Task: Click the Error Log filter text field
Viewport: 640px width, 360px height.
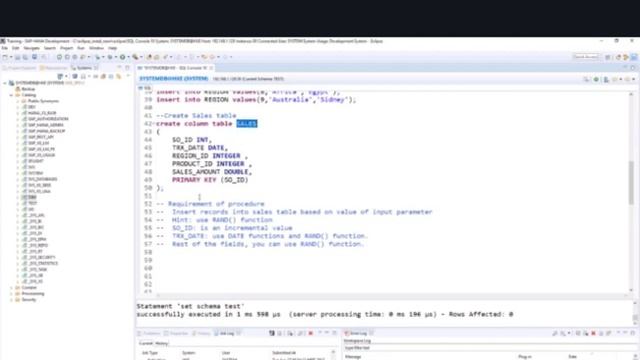Action: [x=488, y=348]
